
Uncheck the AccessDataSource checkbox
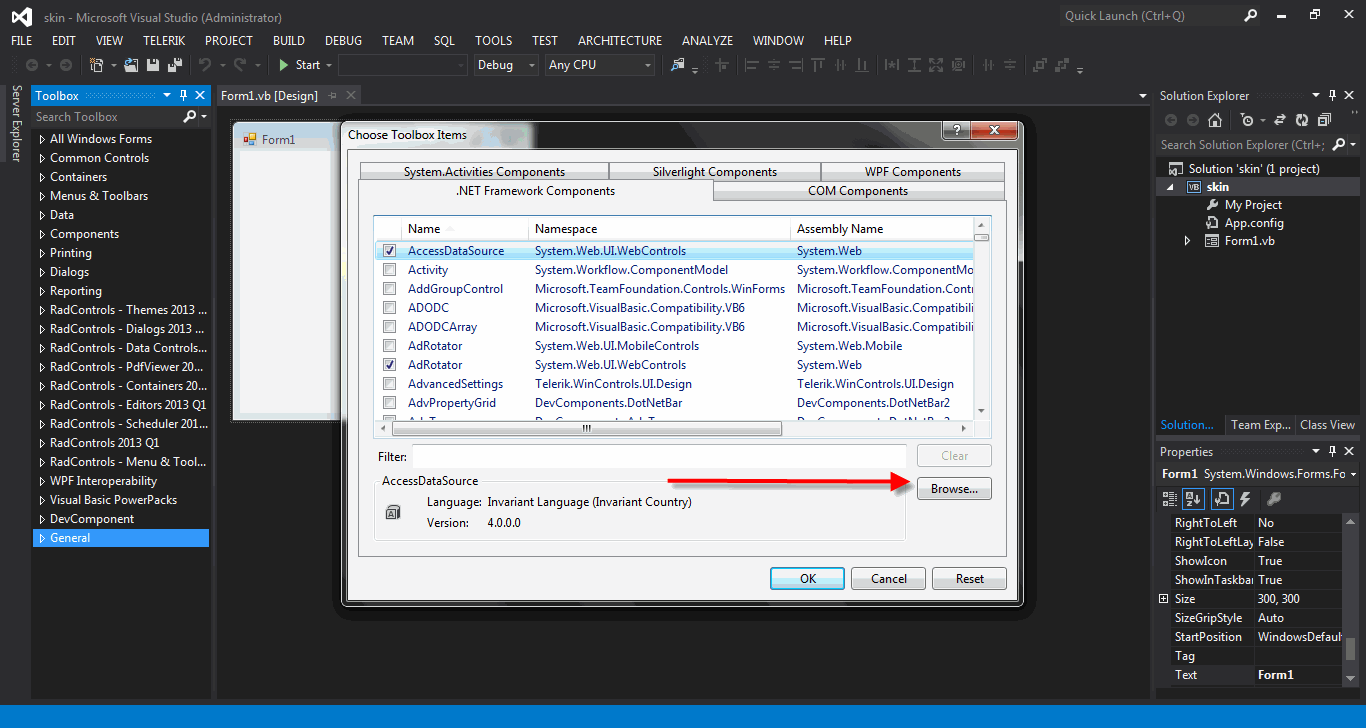point(389,251)
